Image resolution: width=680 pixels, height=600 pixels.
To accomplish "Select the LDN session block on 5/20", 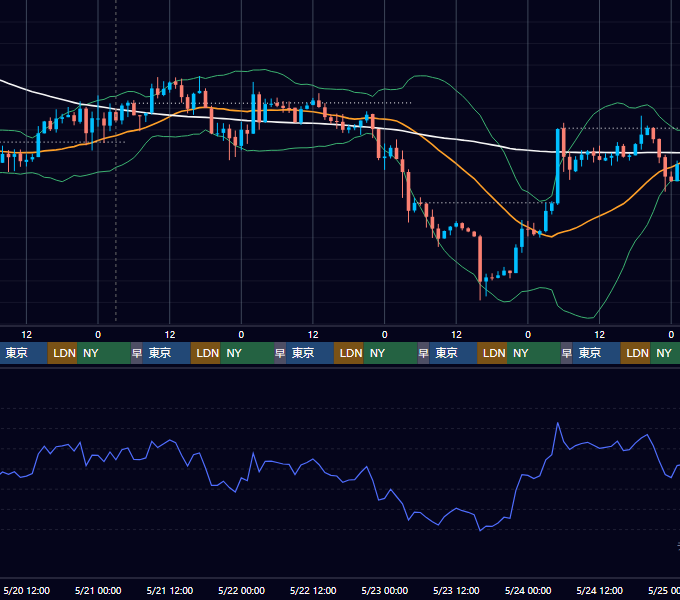I will point(62,353).
